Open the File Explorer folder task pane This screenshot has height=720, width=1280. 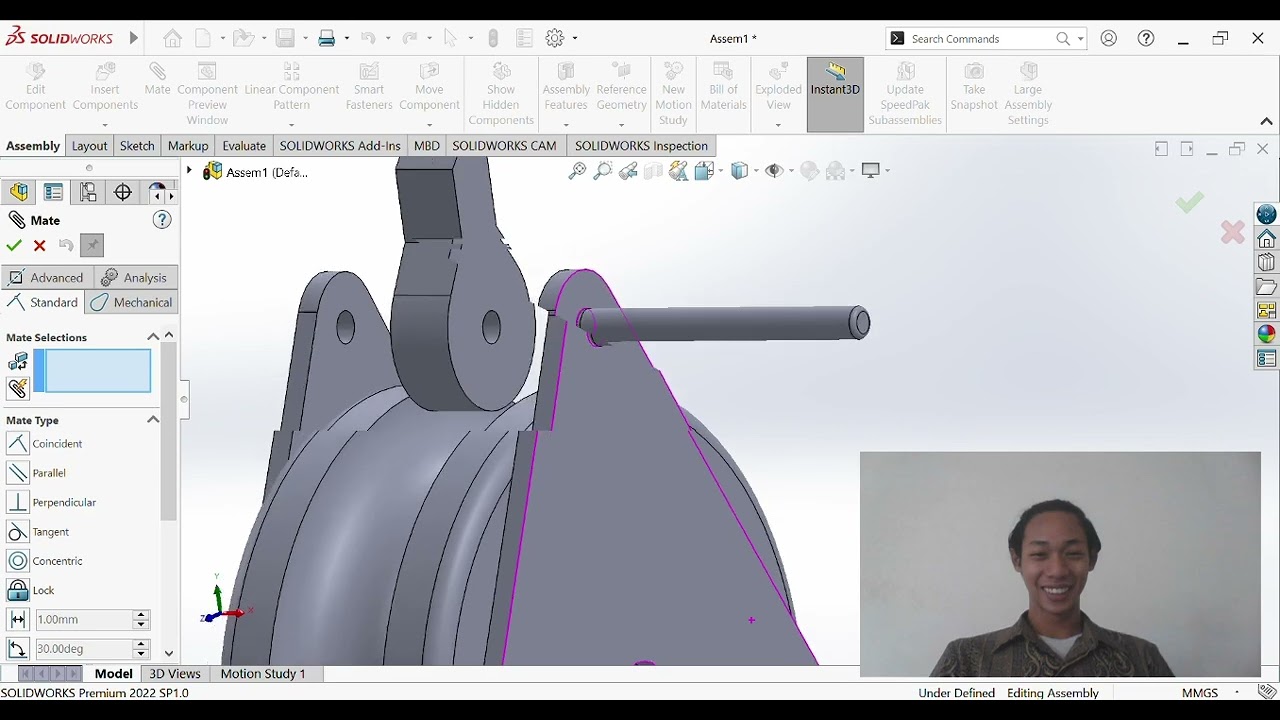pos(1267,287)
